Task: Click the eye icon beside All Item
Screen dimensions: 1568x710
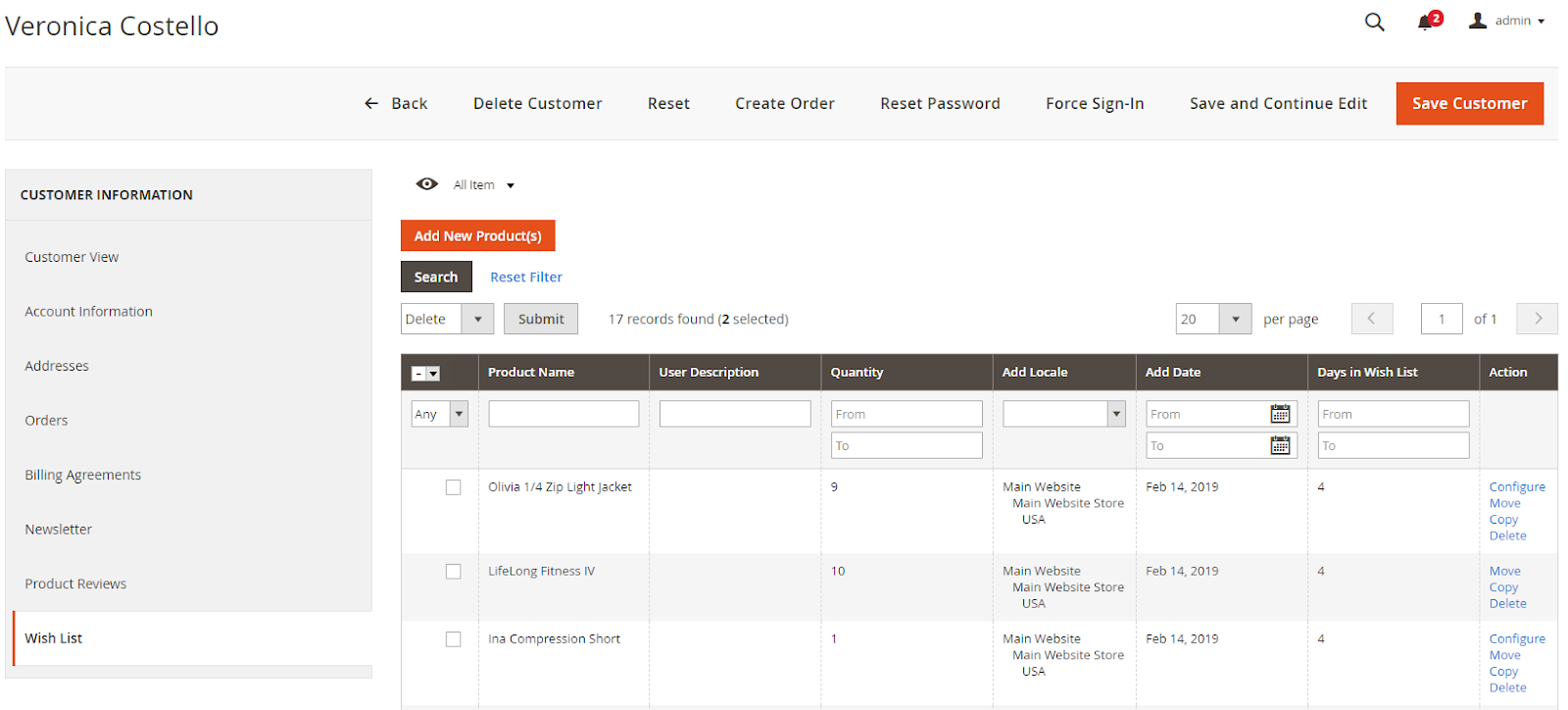Action: pos(427,184)
